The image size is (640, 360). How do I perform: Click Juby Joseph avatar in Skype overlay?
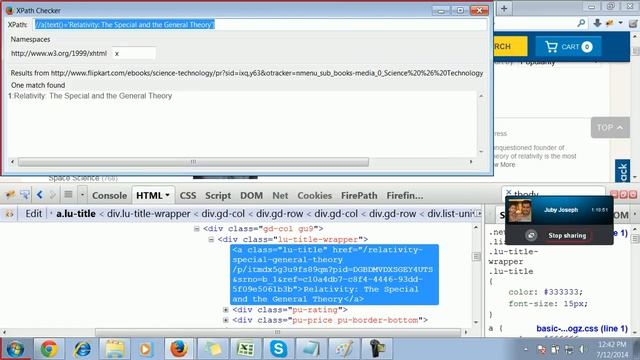click(520, 211)
